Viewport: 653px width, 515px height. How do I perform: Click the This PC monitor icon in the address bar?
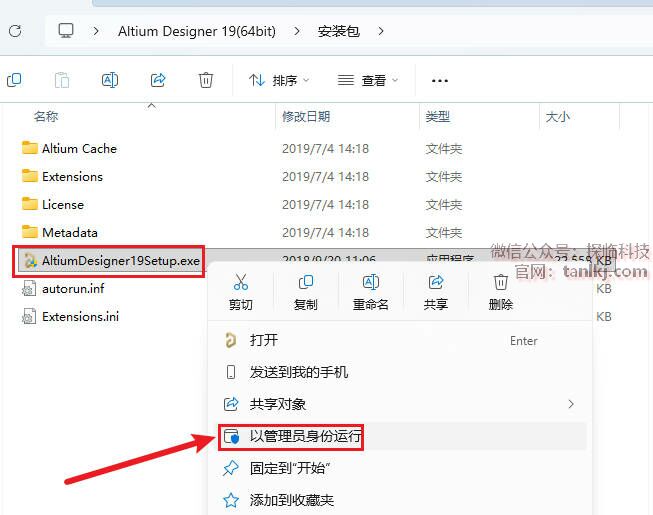coord(66,30)
